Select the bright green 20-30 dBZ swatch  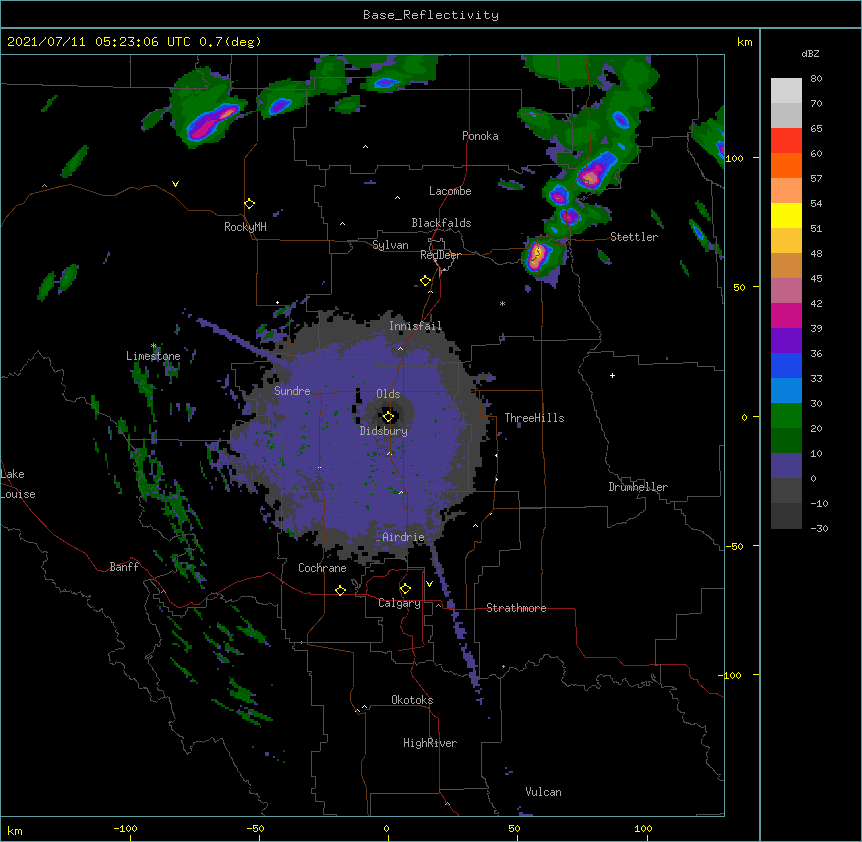[786, 416]
